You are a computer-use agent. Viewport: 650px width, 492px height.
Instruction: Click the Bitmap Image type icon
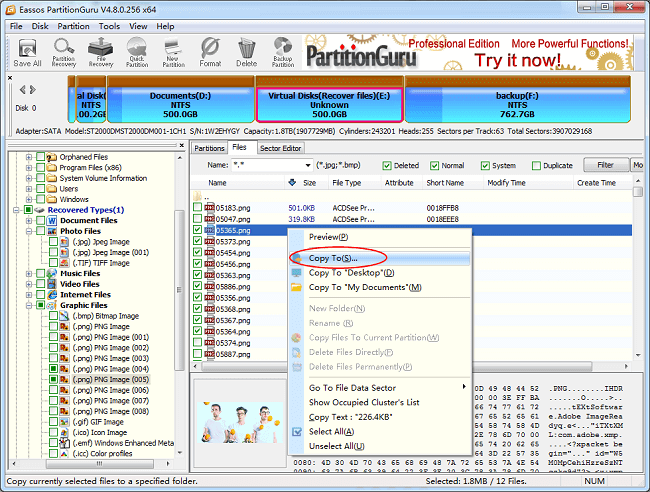(x=64, y=316)
